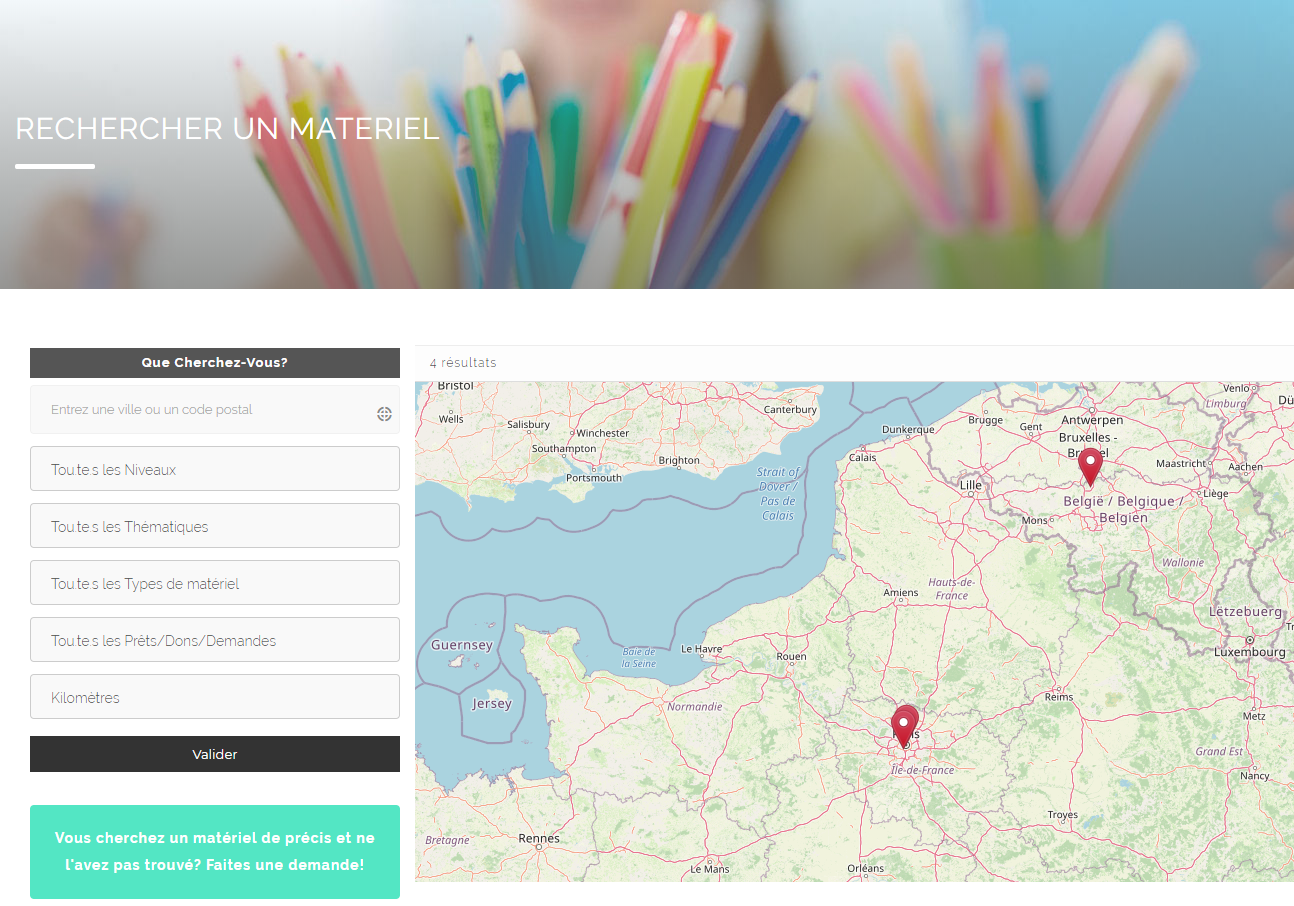Click the Luxembourg label on the map

pos(1249,651)
